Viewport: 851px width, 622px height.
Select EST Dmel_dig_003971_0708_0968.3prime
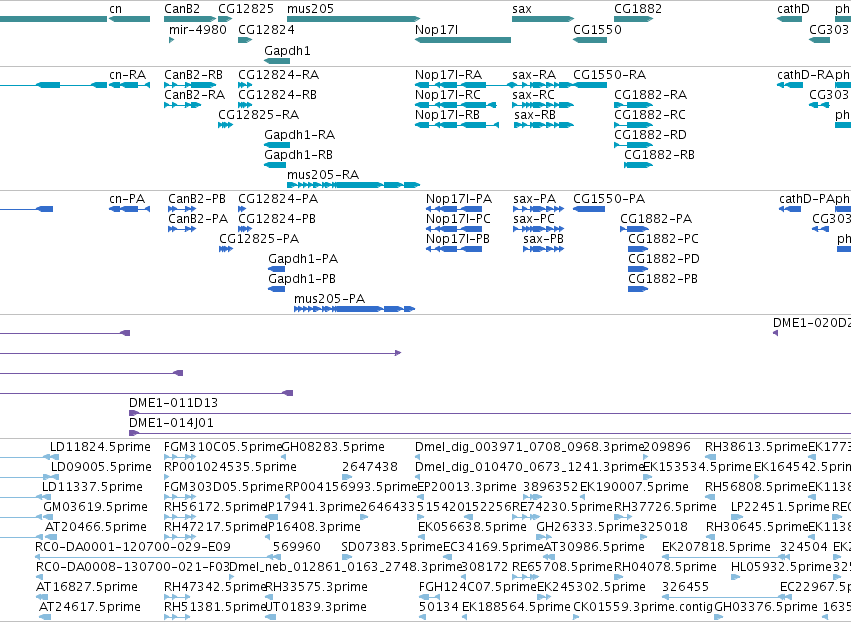[529, 447]
